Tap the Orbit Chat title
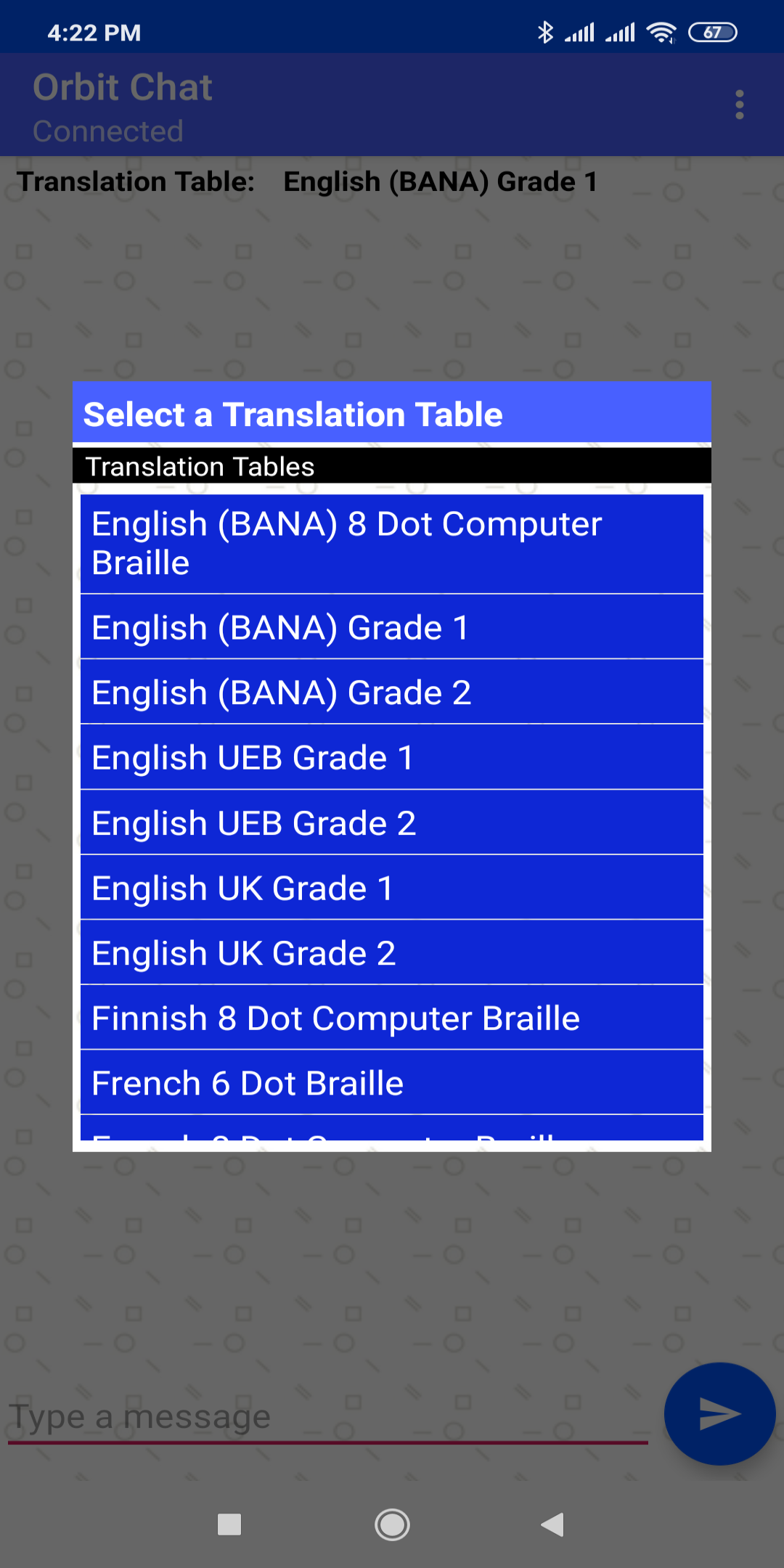Screen dimensions: 784x1568 point(123,88)
